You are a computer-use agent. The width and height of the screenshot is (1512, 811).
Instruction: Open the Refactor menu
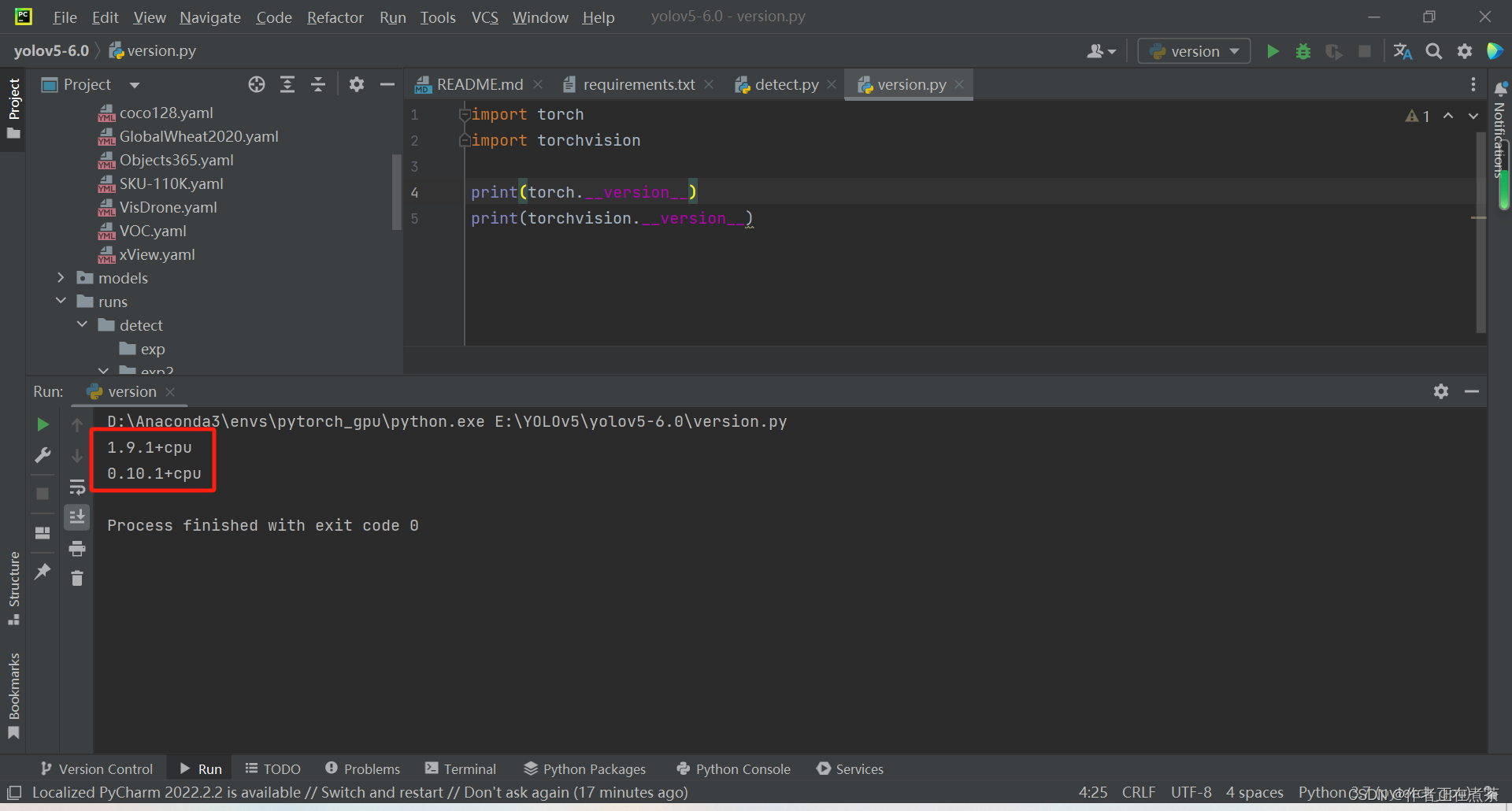coord(335,17)
